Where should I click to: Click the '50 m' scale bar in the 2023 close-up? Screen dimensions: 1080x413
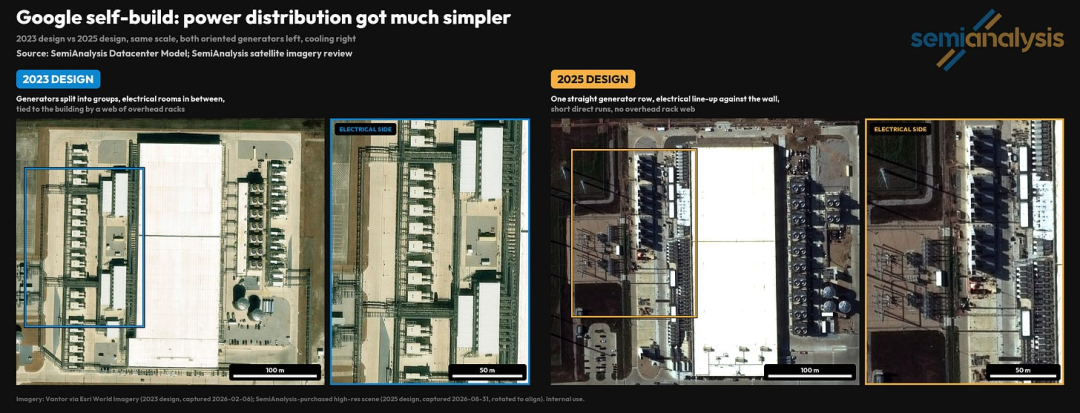coord(488,372)
